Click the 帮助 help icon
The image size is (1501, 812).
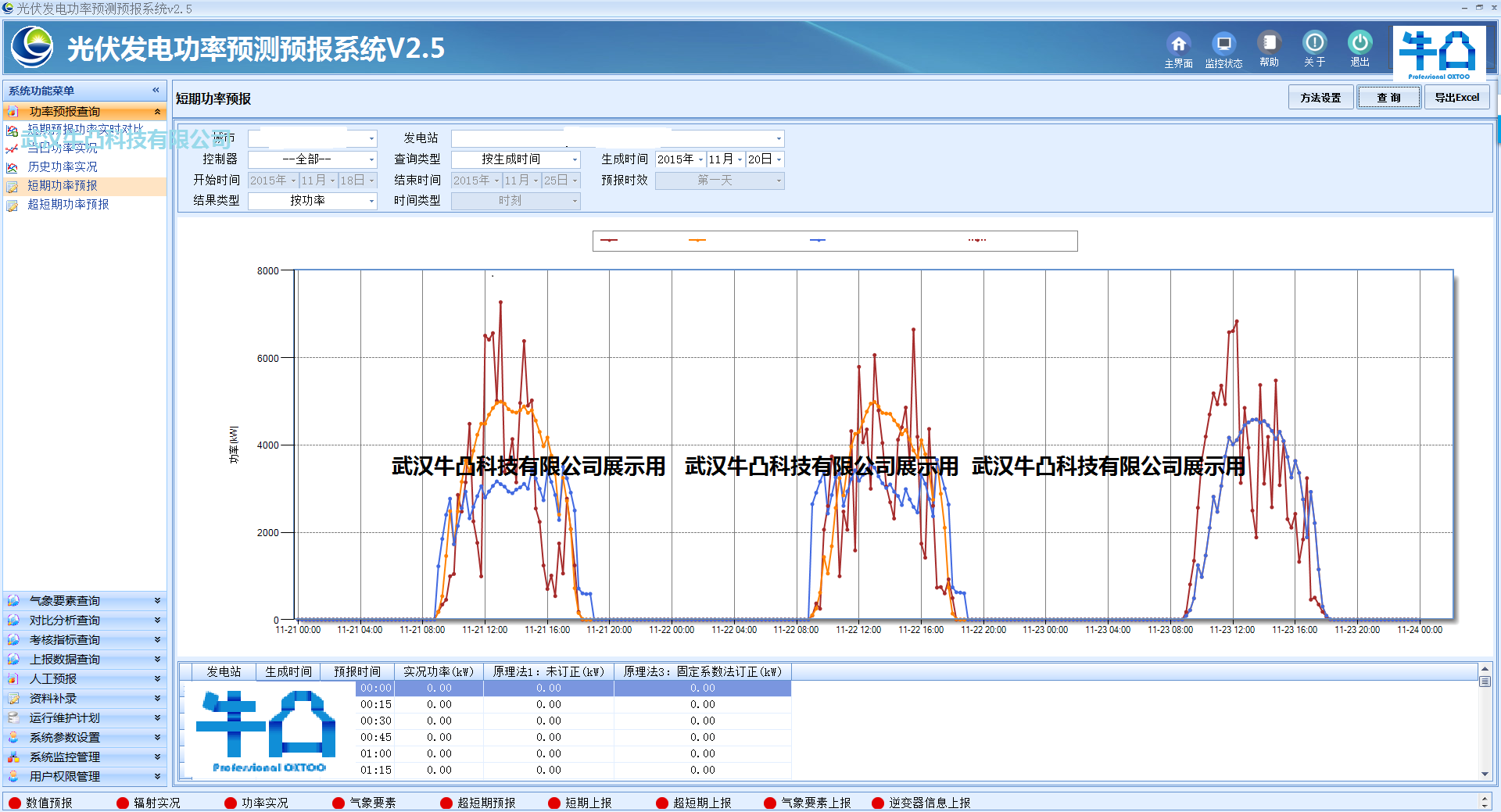1269,43
